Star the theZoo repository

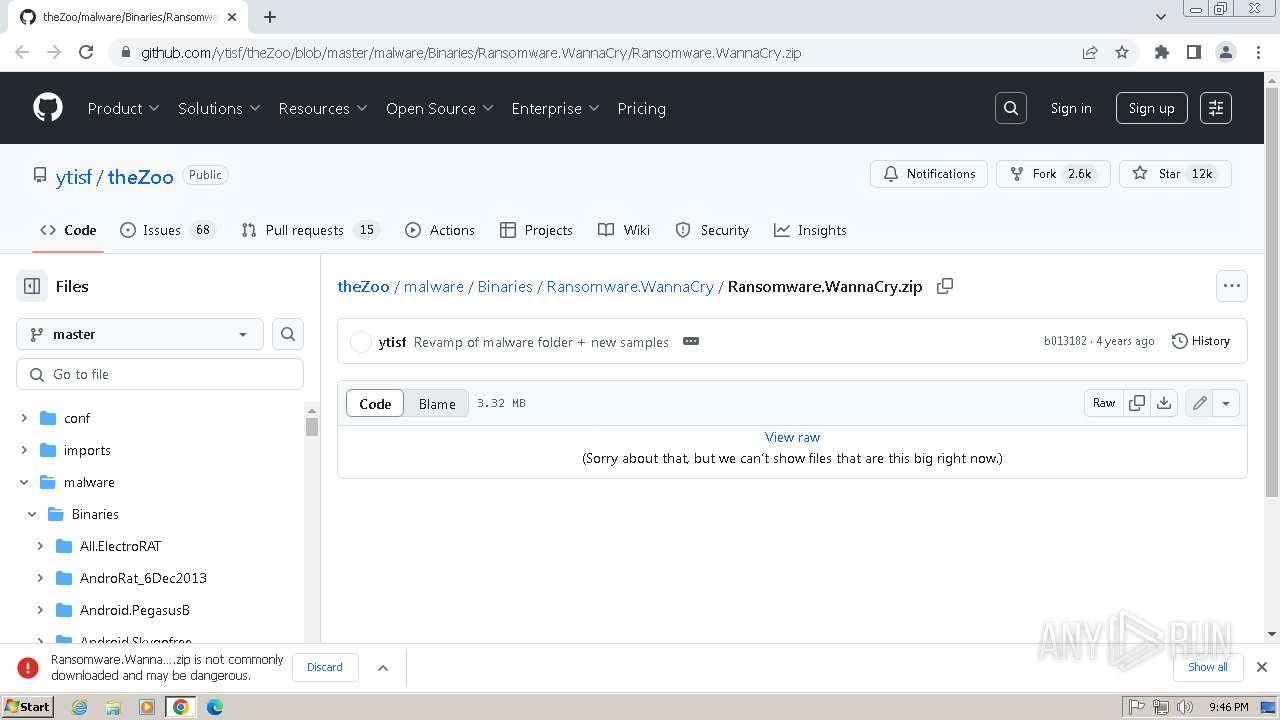click(1175, 174)
